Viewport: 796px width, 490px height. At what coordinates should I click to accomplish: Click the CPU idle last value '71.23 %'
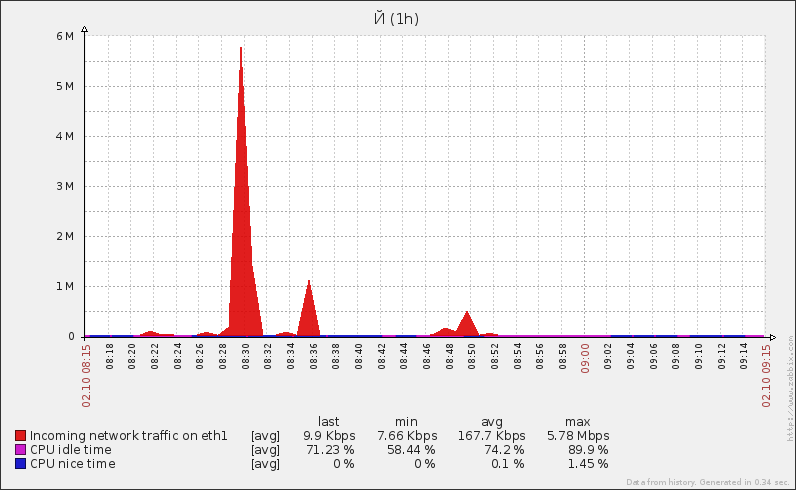click(x=330, y=449)
